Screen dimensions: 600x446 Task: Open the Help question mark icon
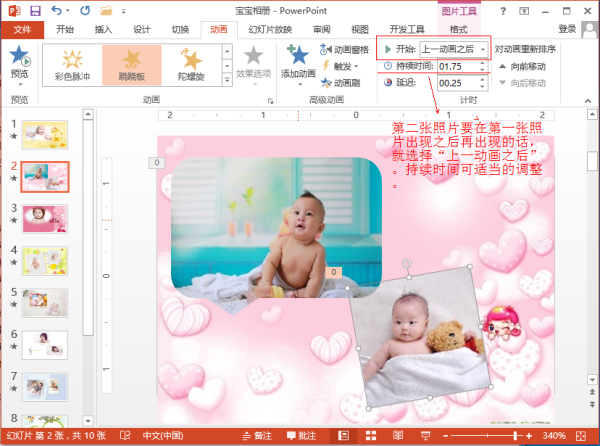coord(503,11)
